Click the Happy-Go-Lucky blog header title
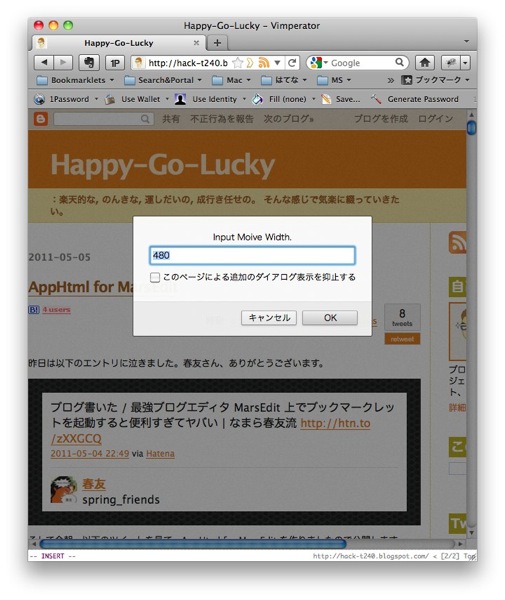Image resolution: width=505 pixels, height=600 pixels. (x=163, y=165)
